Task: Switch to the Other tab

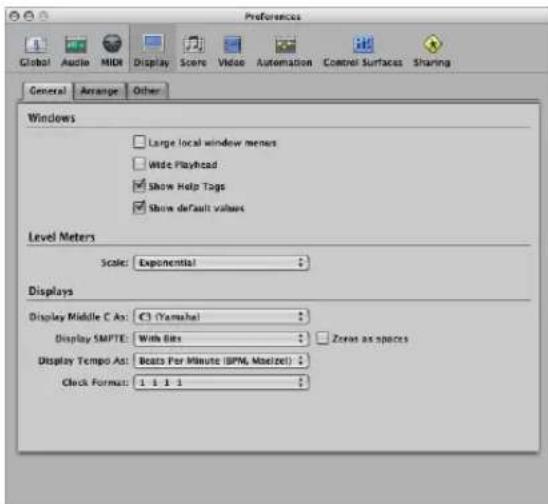Action: click(x=147, y=91)
